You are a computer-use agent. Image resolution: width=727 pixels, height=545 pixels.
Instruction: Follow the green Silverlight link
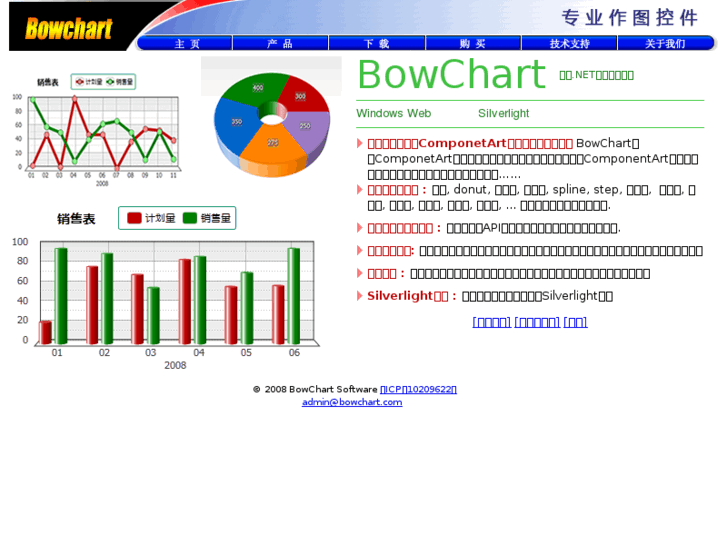pyautogui.click(x=504, y=114)
